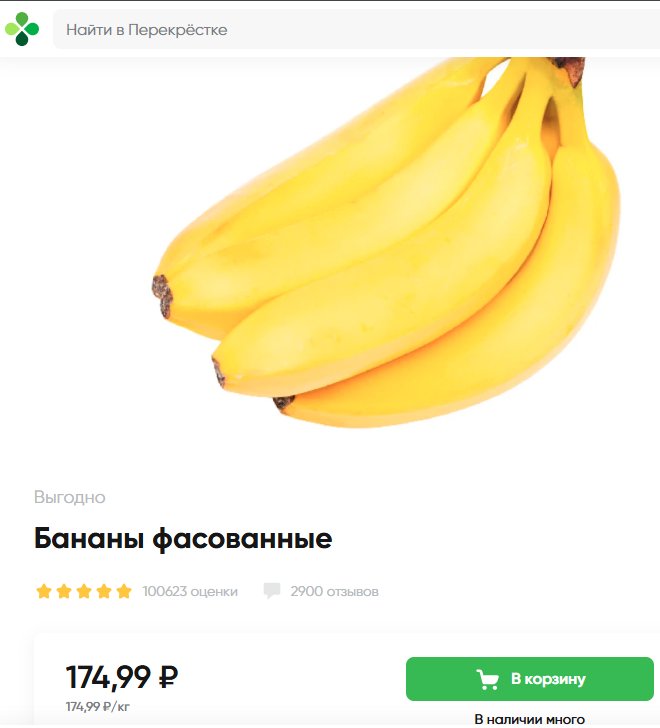Focus the 'Найти в Перекрёстке' search field

tap(356, 29)
